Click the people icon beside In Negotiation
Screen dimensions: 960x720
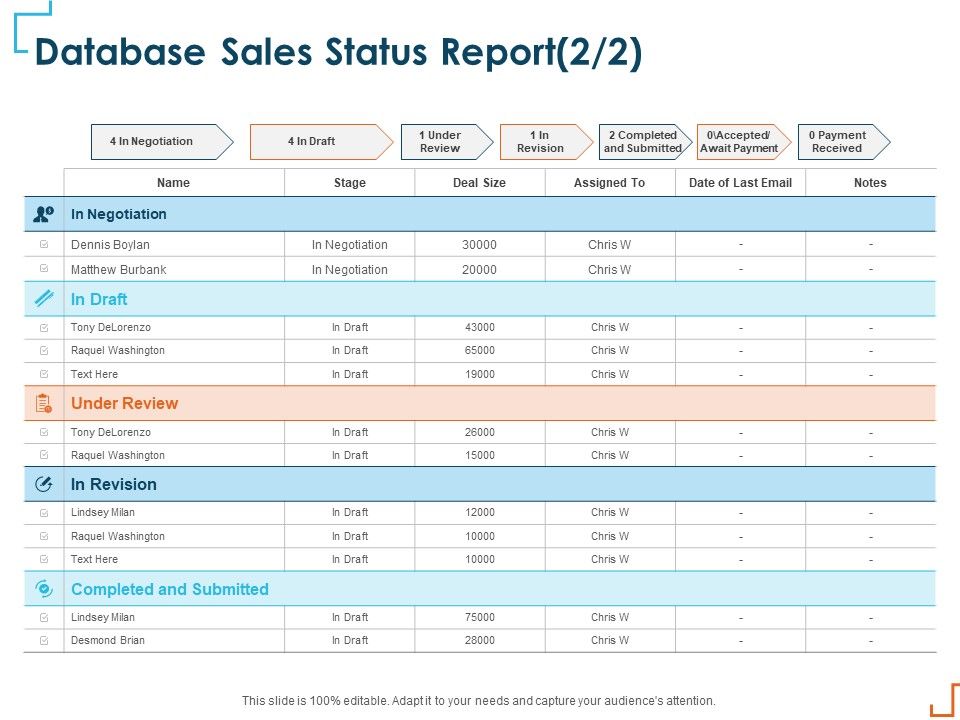pos(44,214)
